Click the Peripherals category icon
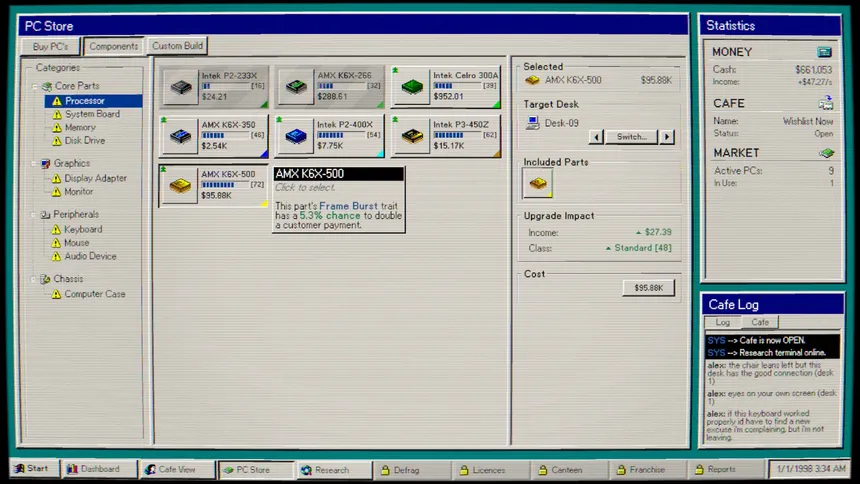The height and width of the screenshot is (484, 860). 46,215
